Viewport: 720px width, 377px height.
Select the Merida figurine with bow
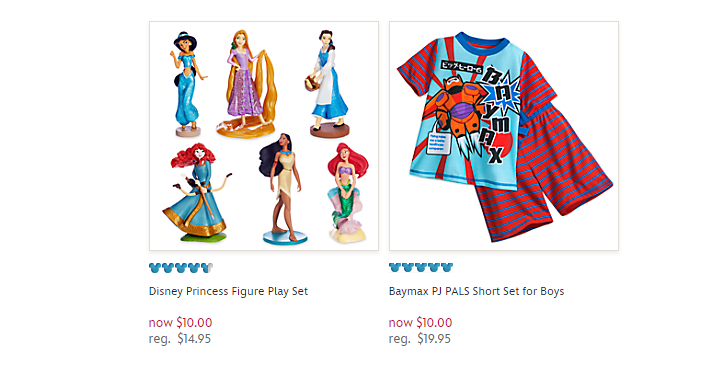[x=197, y=192]
